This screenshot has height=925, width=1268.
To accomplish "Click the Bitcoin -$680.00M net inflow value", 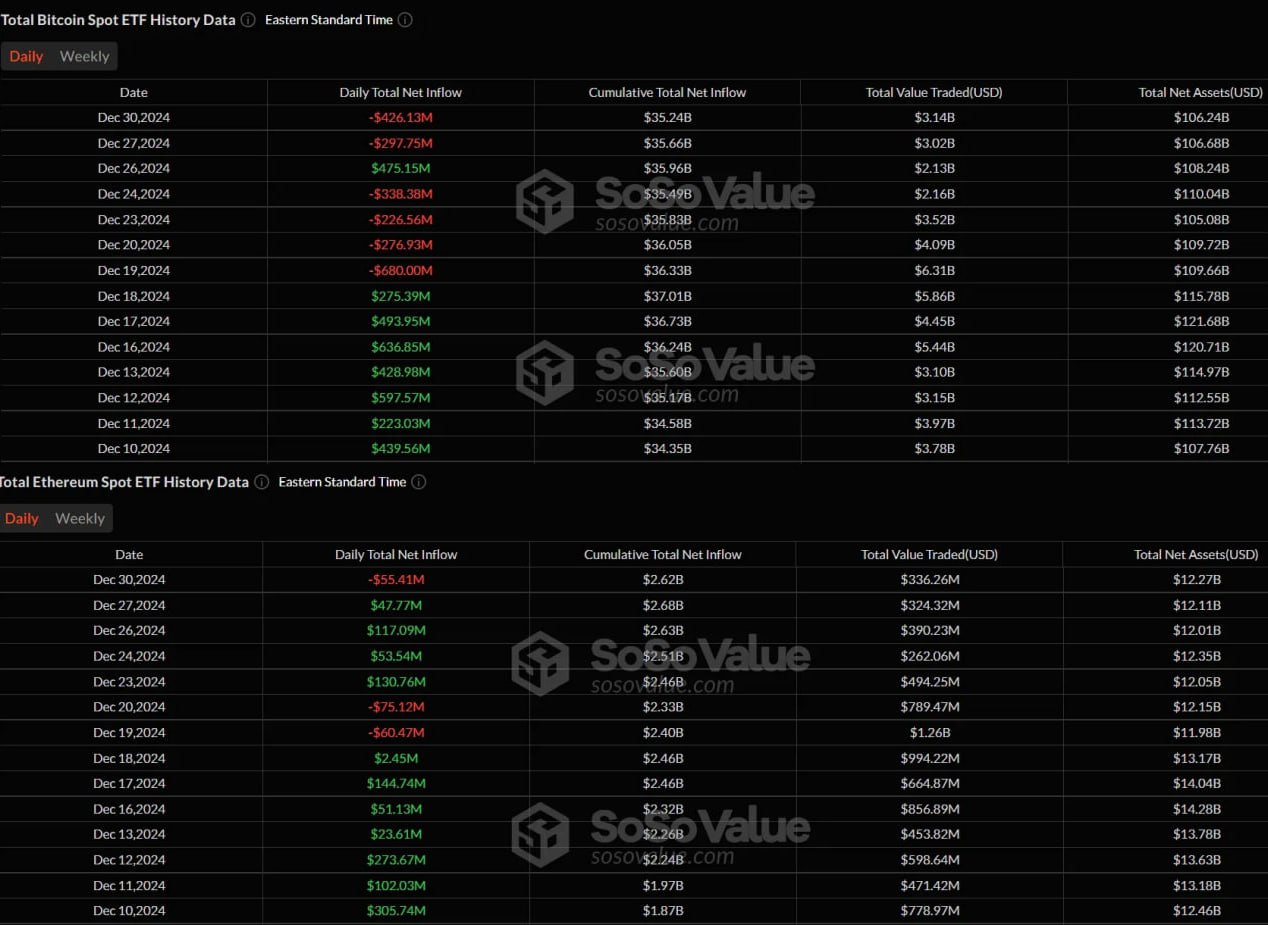I will point(400,270).
